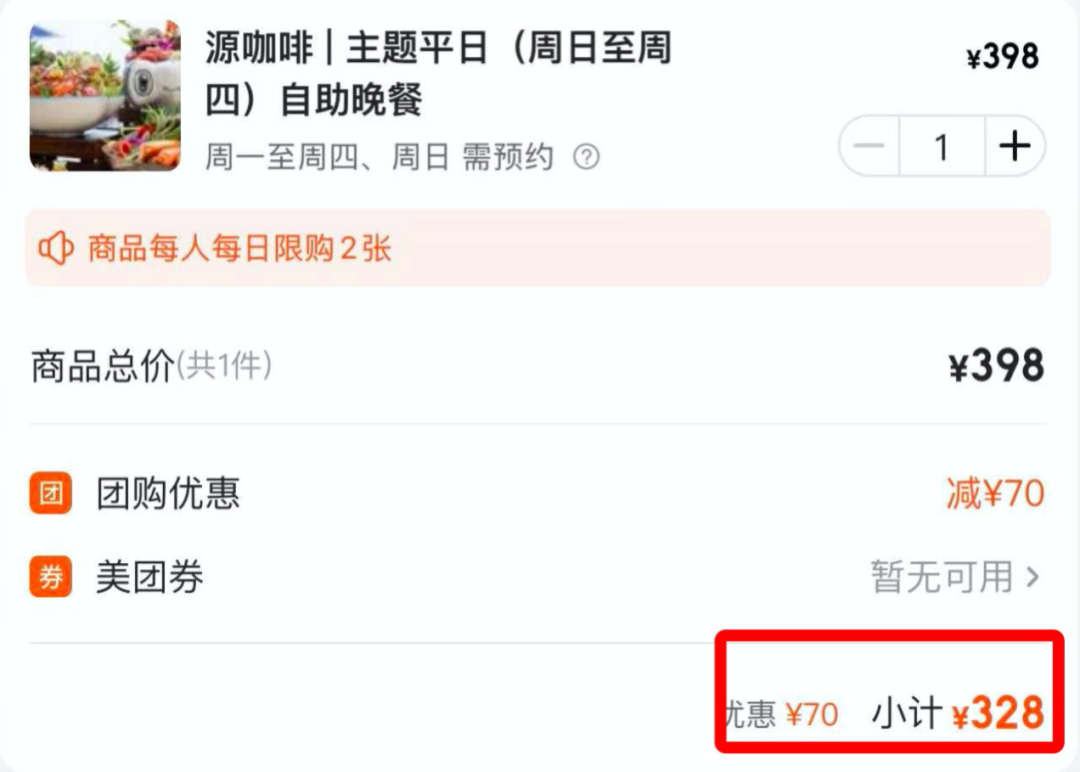Expand the 暂无可用 coupon chevron
Screen dimensions: 1080x772
click(1032, 576)
